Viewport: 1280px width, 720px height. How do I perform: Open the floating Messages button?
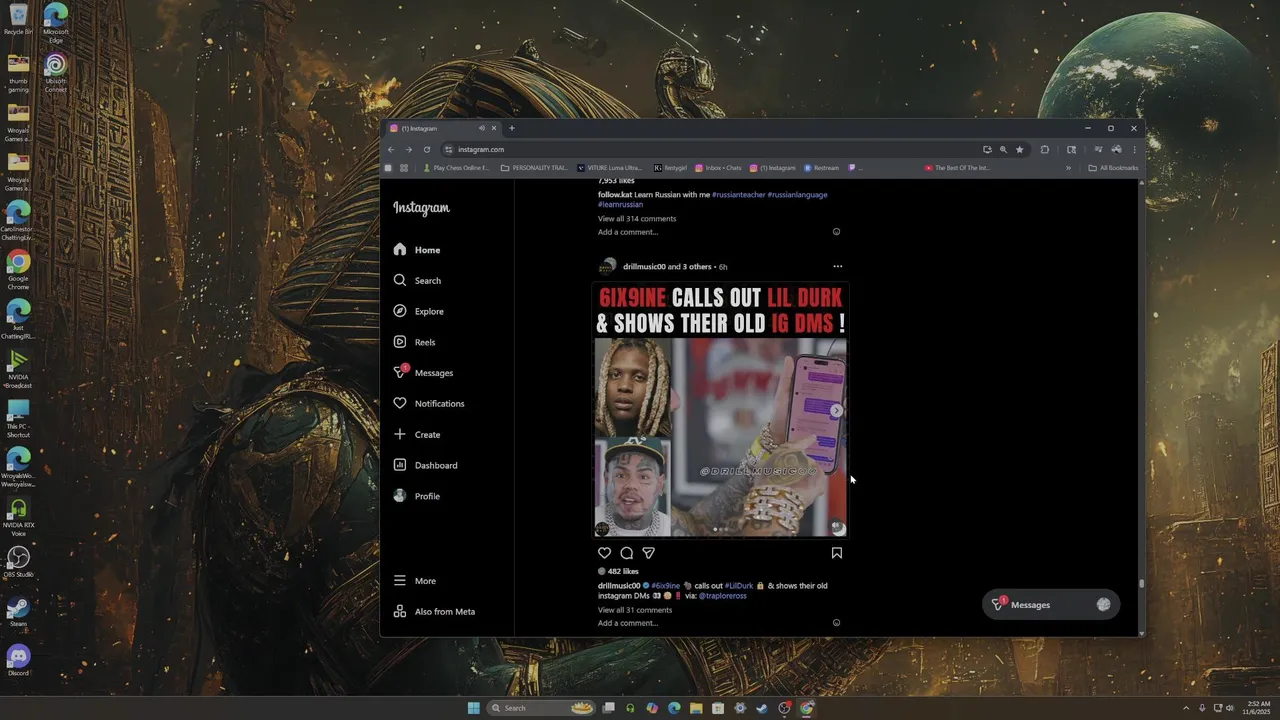[1050, 605]
